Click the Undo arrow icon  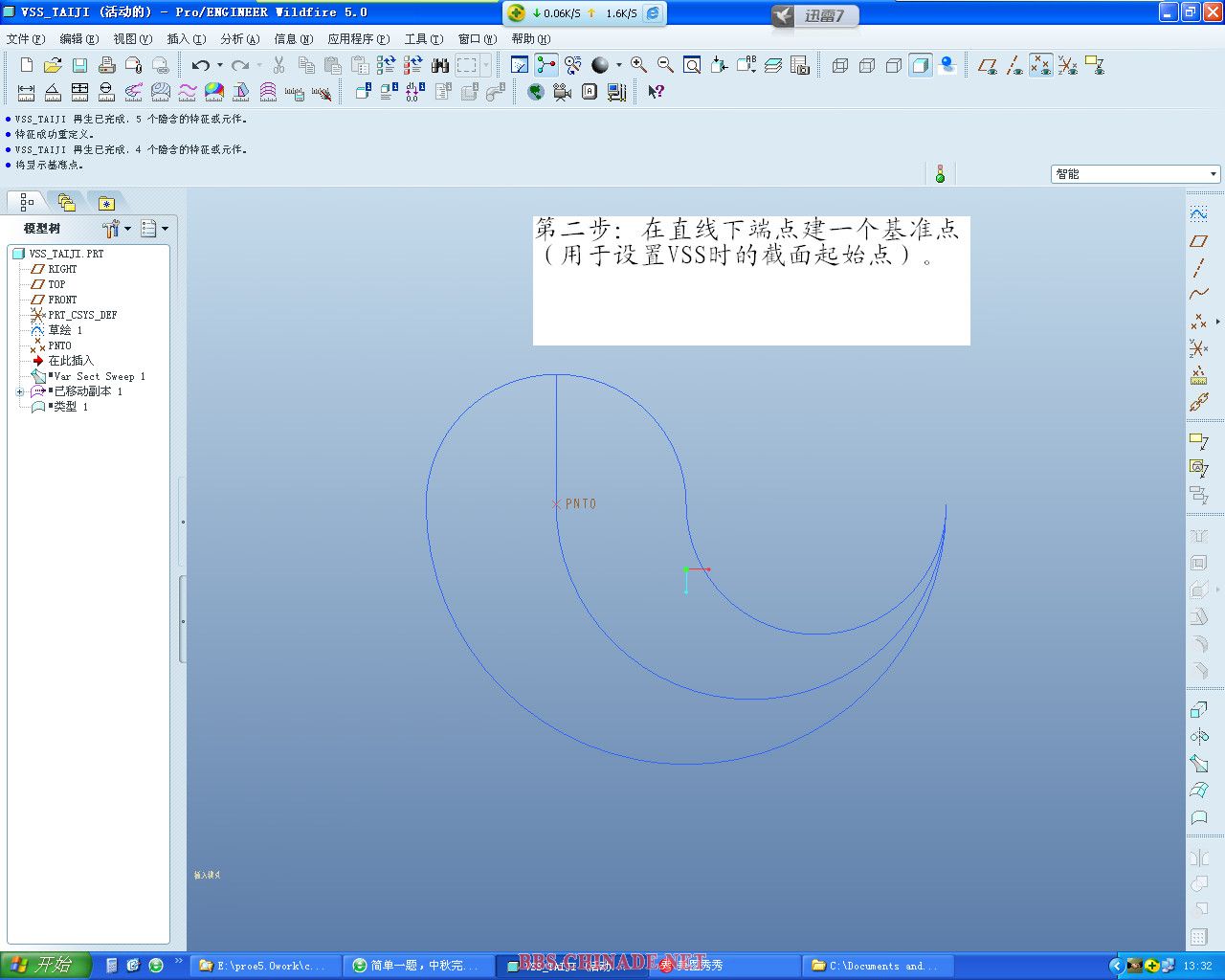200,65
